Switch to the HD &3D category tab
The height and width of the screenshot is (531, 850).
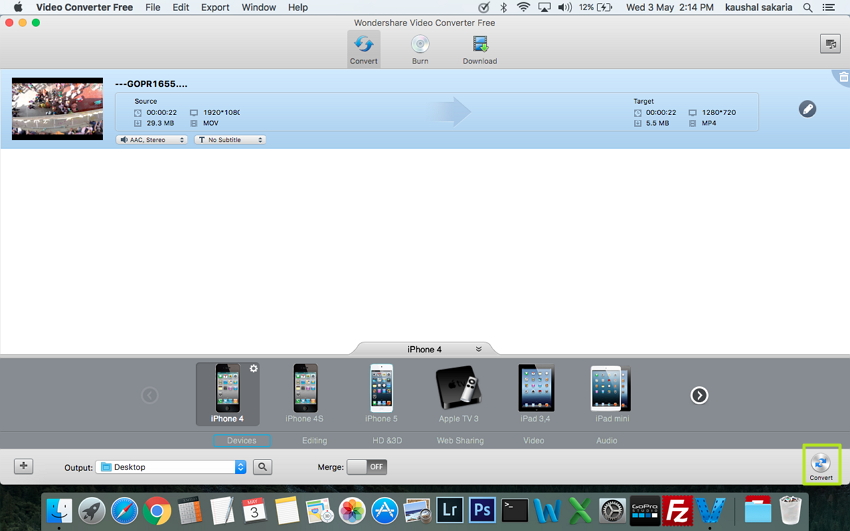pos(387,441)
